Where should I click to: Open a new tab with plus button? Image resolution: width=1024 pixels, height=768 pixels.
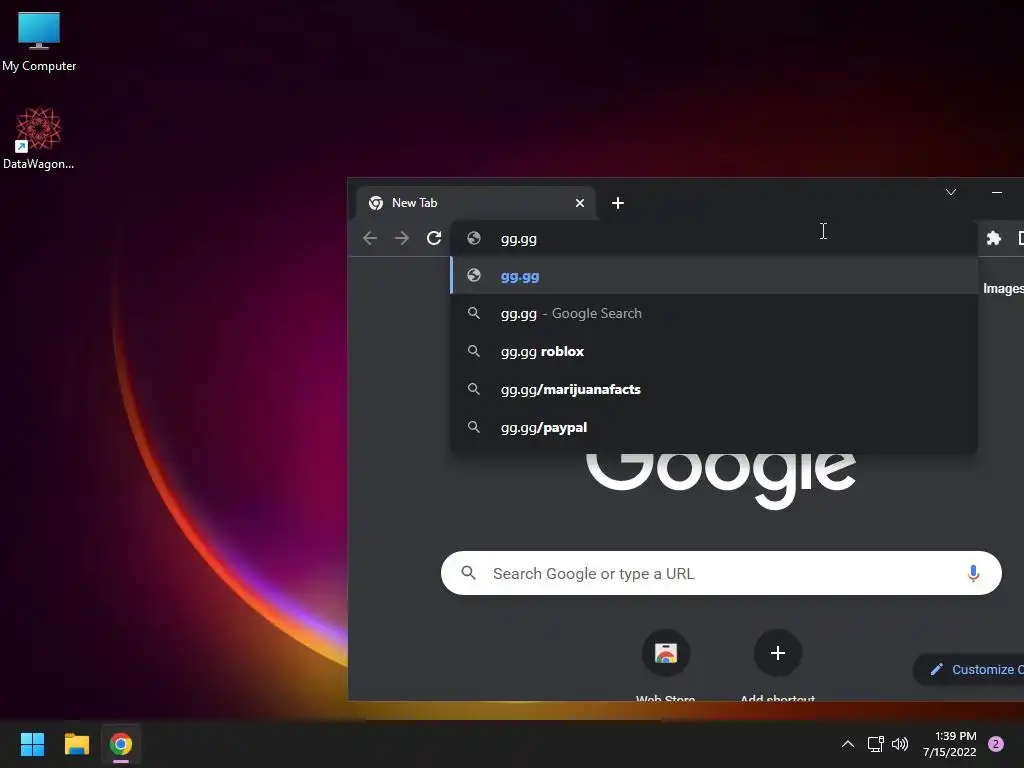(x=618, y=203)
